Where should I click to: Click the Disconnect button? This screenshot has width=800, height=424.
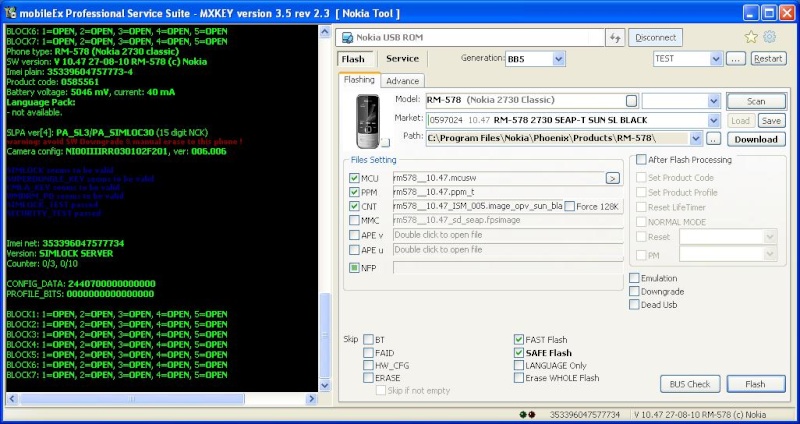[656, 37]
